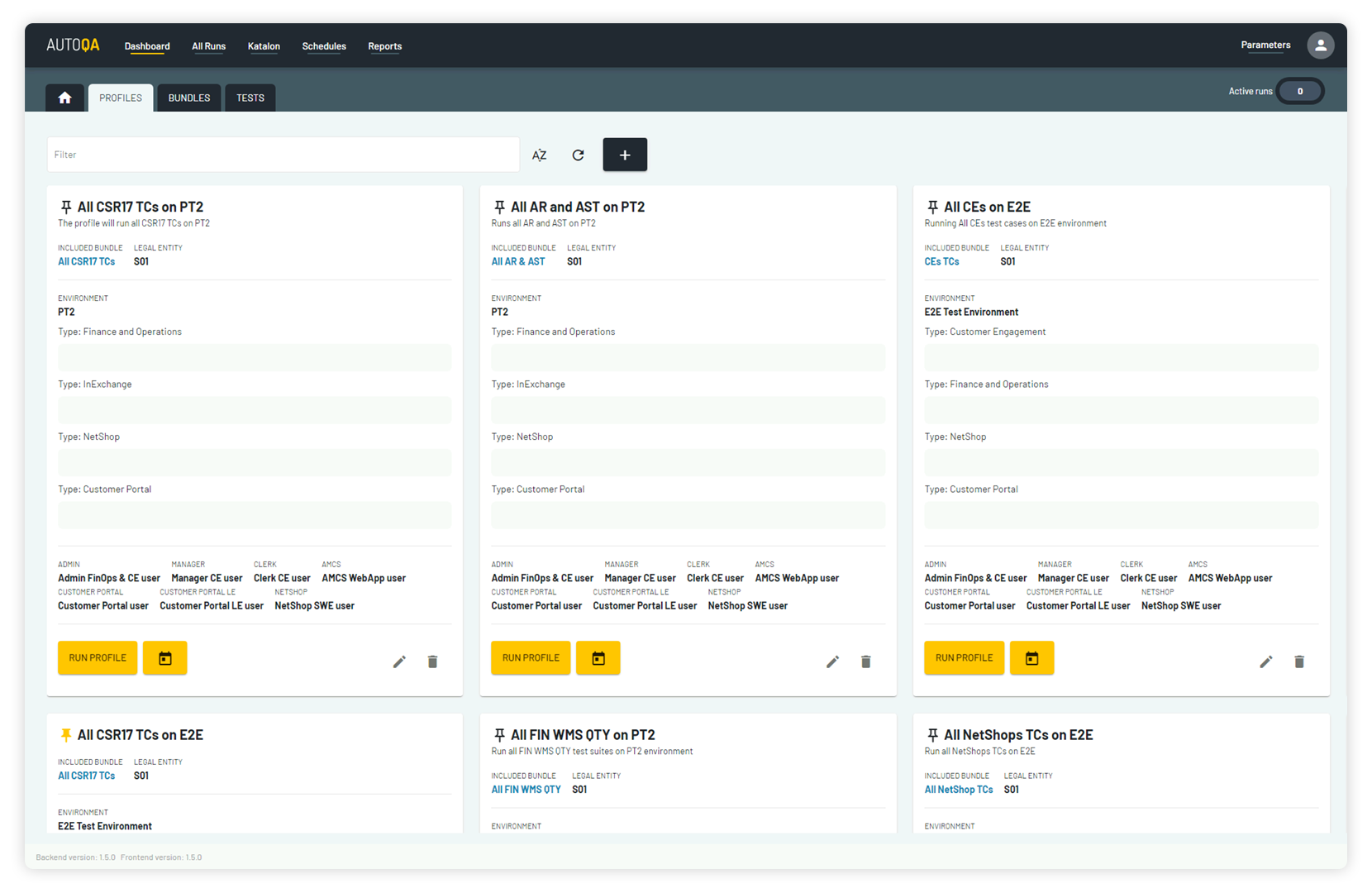
Task: Pin the All CSR17 TCs on PT2 profile
Action: coord(66,207)
